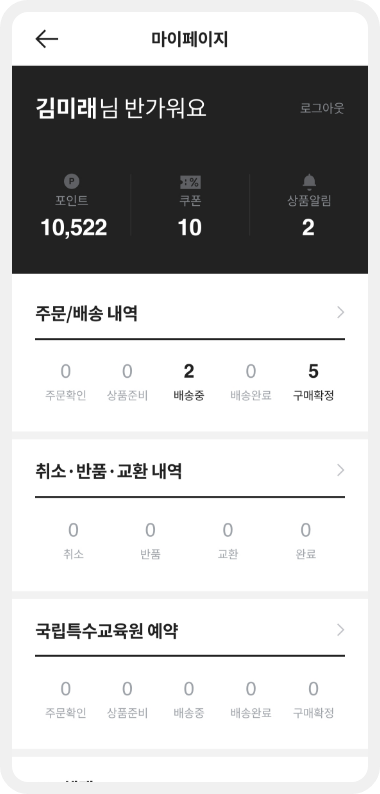Select 구매확정 status with 5 orders
Image resolution: width=380 pixels, height=794 pixels.
(314, 382)
